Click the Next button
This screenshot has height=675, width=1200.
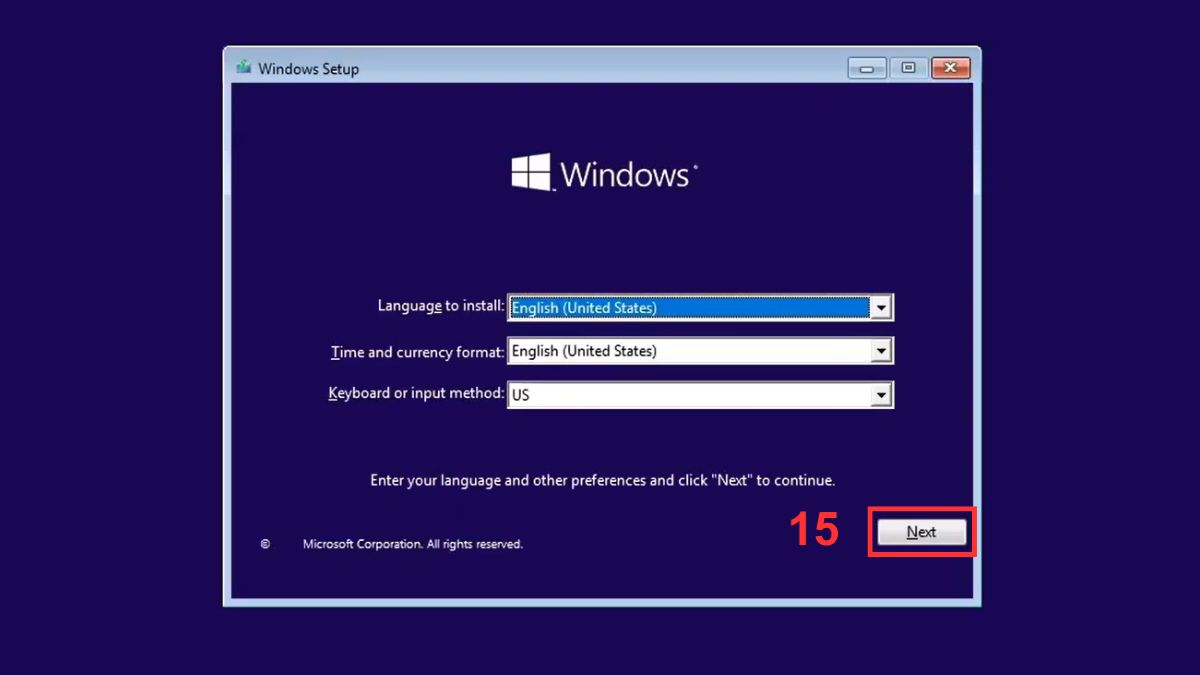click(920, 532)
